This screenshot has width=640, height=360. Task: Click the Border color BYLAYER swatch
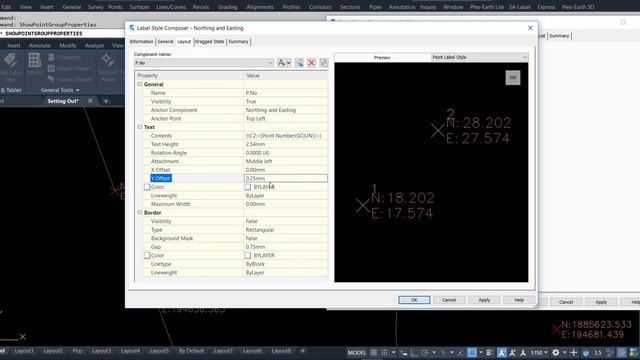[x=247, y=256]
